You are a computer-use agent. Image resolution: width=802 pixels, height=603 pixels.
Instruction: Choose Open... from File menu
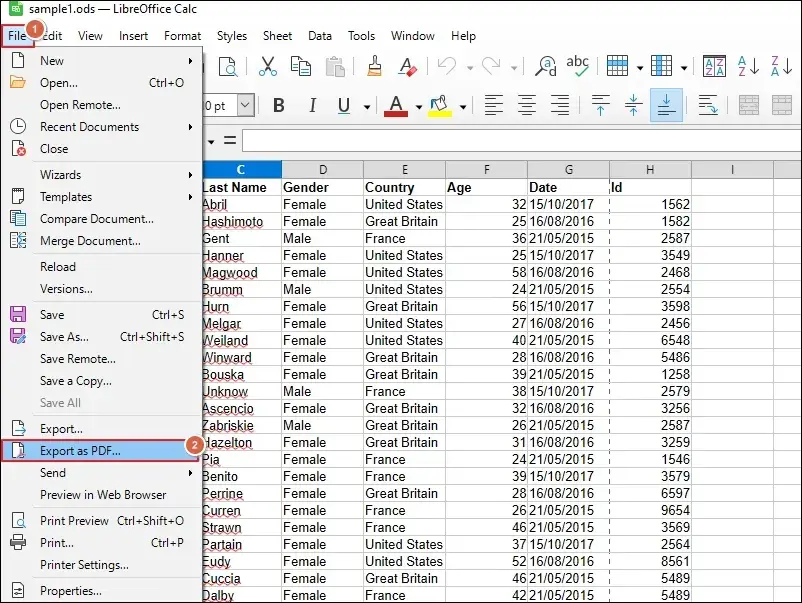pos(102,83)
